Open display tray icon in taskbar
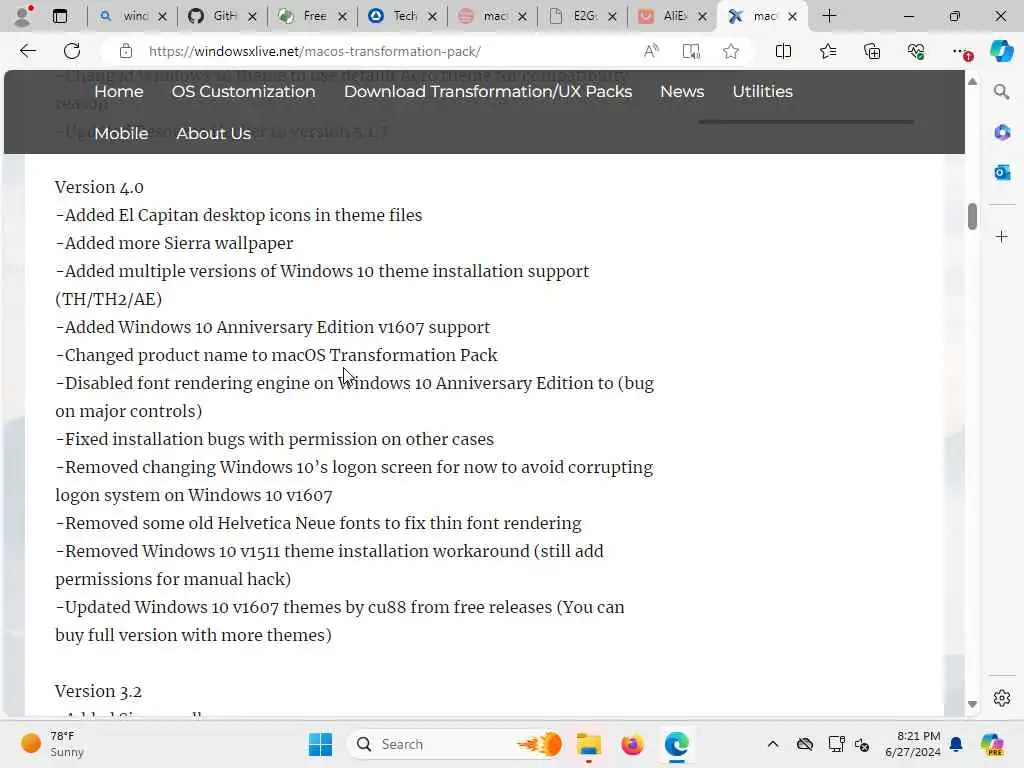The width and height of the screenshot is (1024, 768). pos(837,744)
